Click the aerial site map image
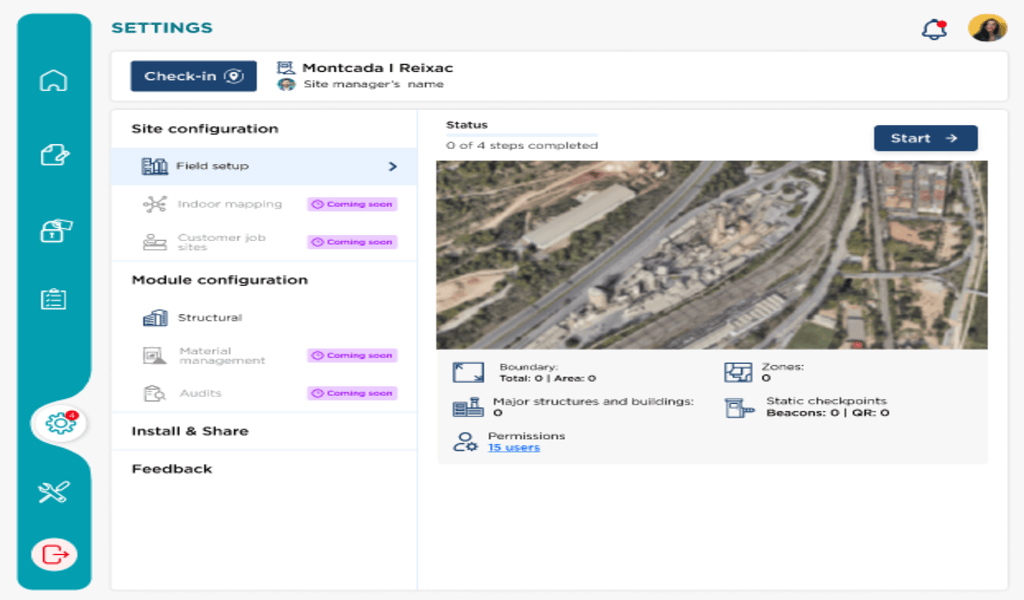This screenshot has width=1024, height=600. (711, 255)
